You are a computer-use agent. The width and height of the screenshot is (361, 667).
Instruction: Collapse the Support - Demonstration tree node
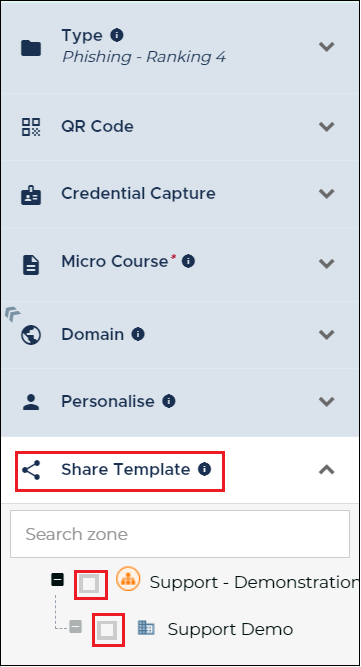tap(57, 579)
